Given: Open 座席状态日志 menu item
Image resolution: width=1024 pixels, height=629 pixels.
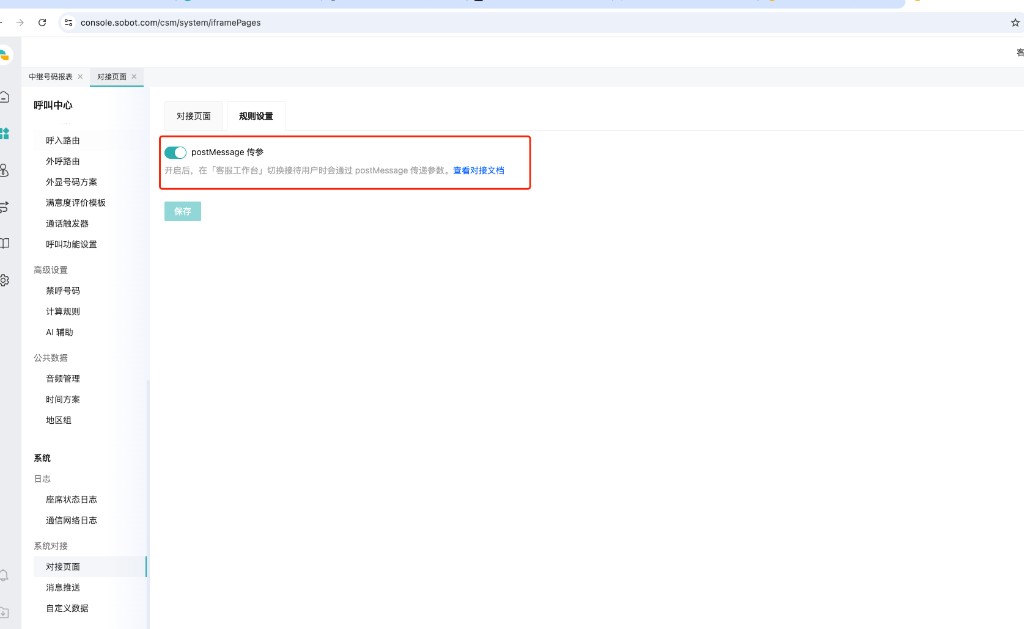Looking at the screenshot, I should (x=71, y=500).
